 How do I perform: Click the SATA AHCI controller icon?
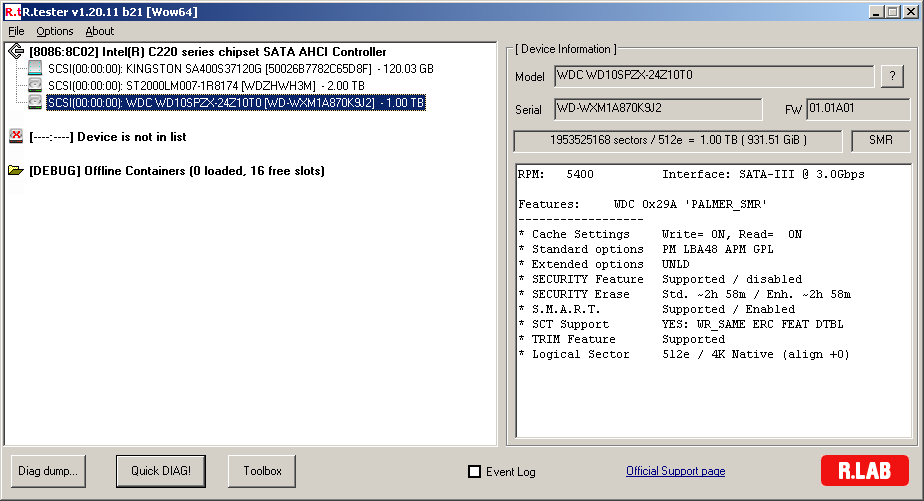(x=16, y=52)
